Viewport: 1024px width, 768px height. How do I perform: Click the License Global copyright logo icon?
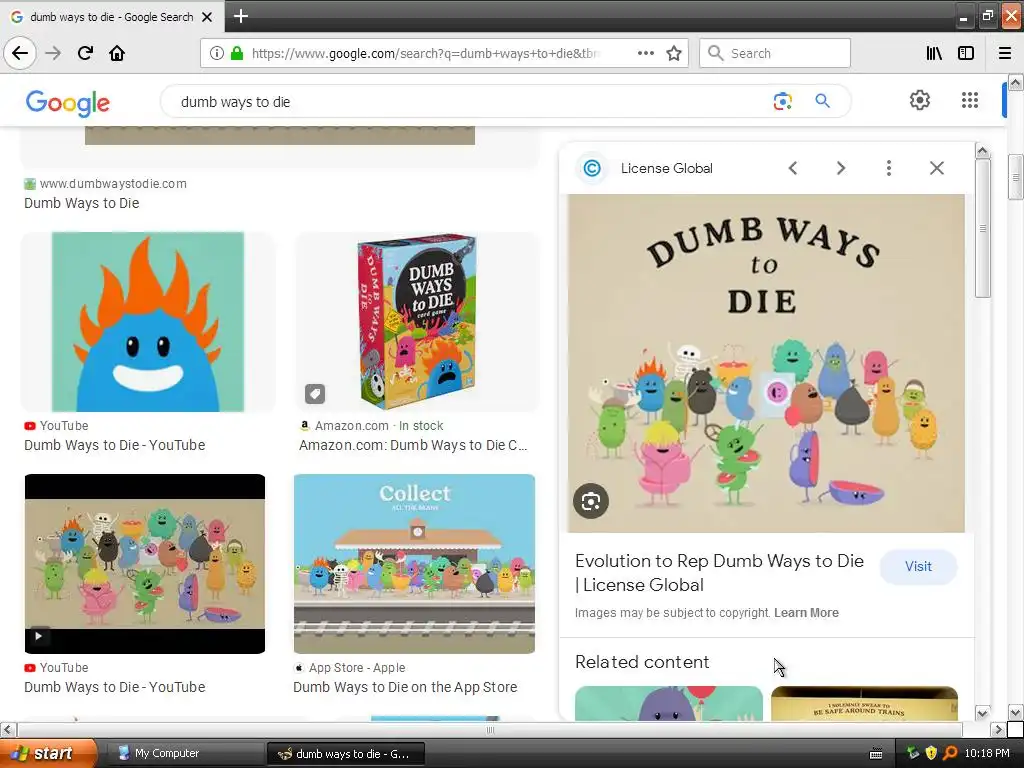(x=592, y=168)
